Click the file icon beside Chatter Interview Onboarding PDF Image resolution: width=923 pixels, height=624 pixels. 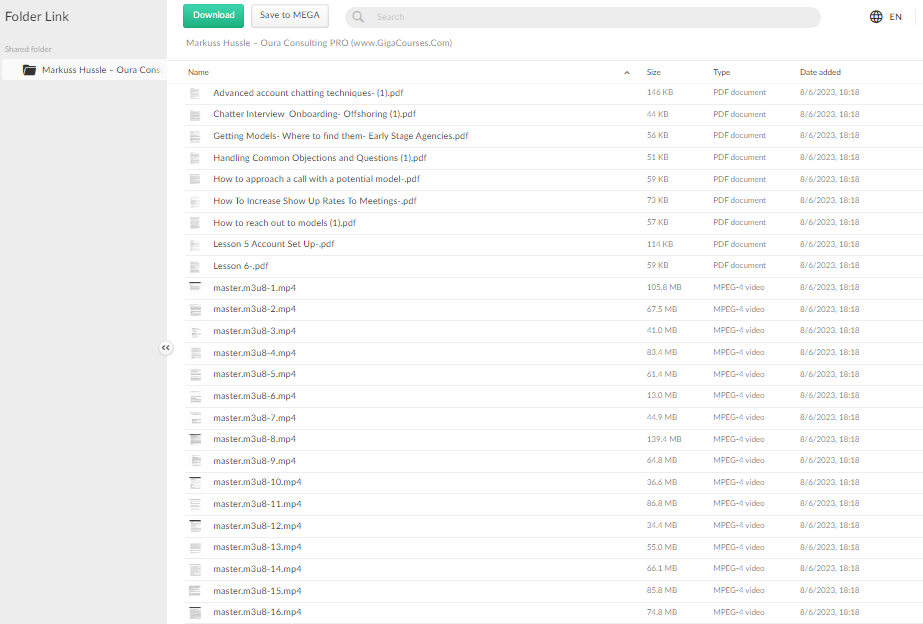click(196, 113)
